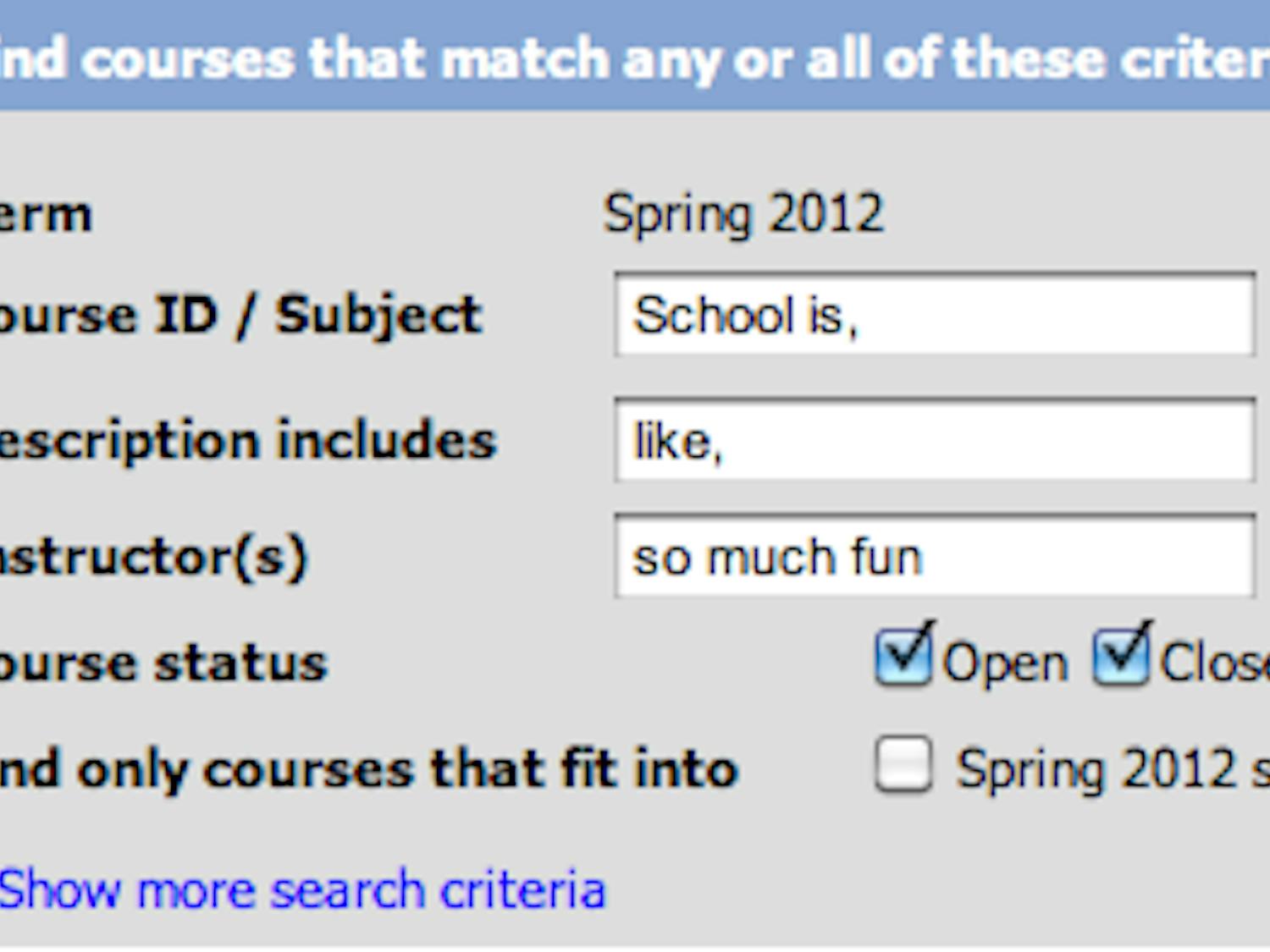Uncheck the Open course status checkbox
The height and width of the screenshot is (952, 1270).
point(903,658)
